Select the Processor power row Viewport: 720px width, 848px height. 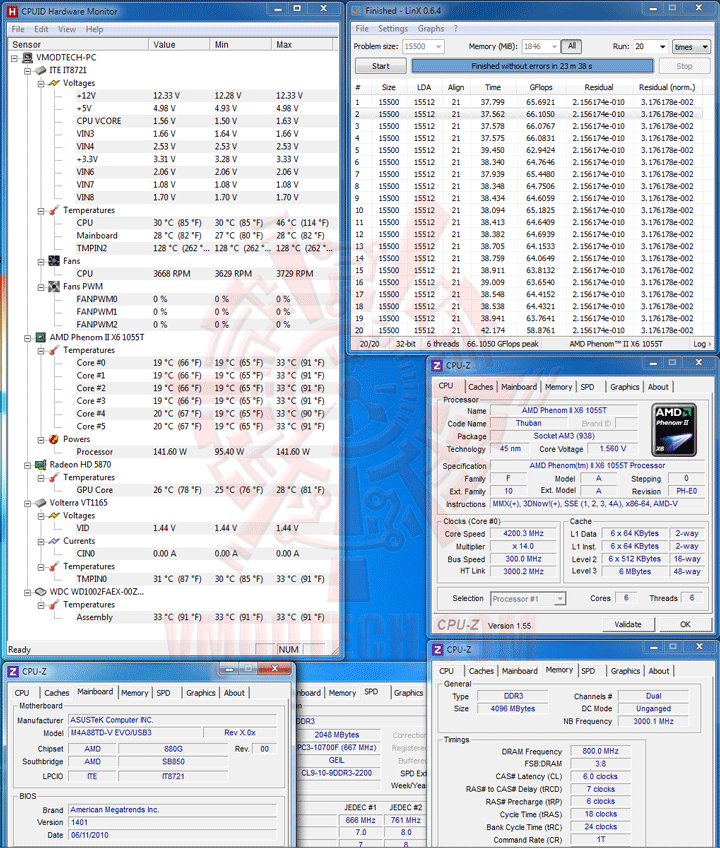[206, 452]
